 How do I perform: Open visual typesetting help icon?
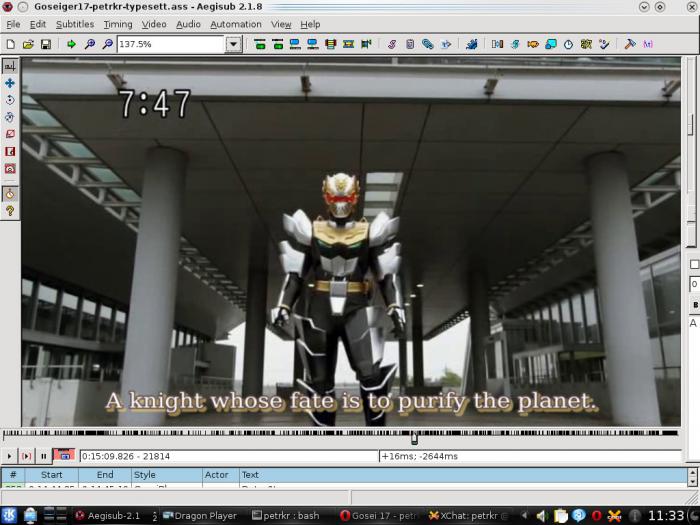pos(10,211)
